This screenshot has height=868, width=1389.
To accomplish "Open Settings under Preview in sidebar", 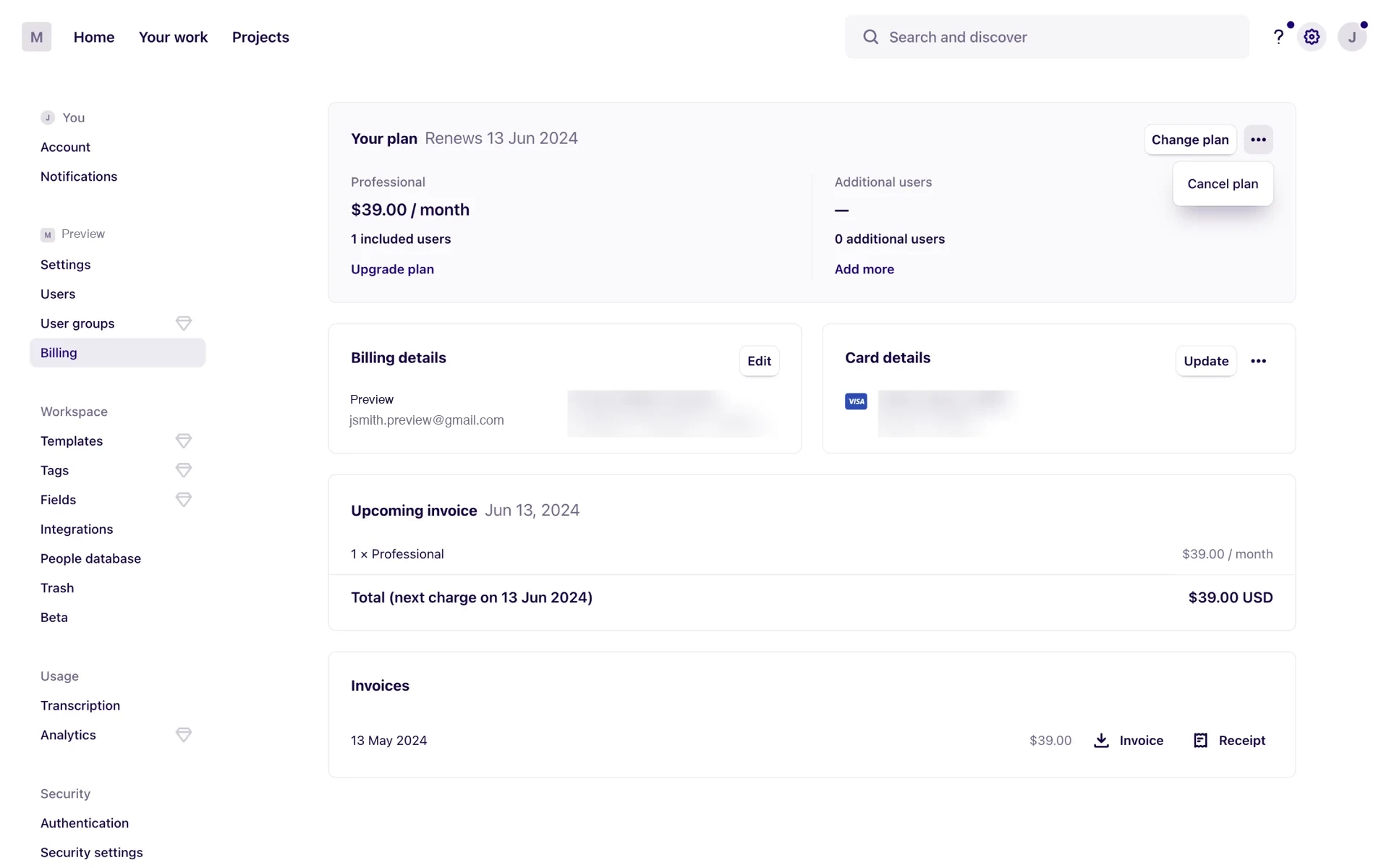I will click(x=65, y=265).
